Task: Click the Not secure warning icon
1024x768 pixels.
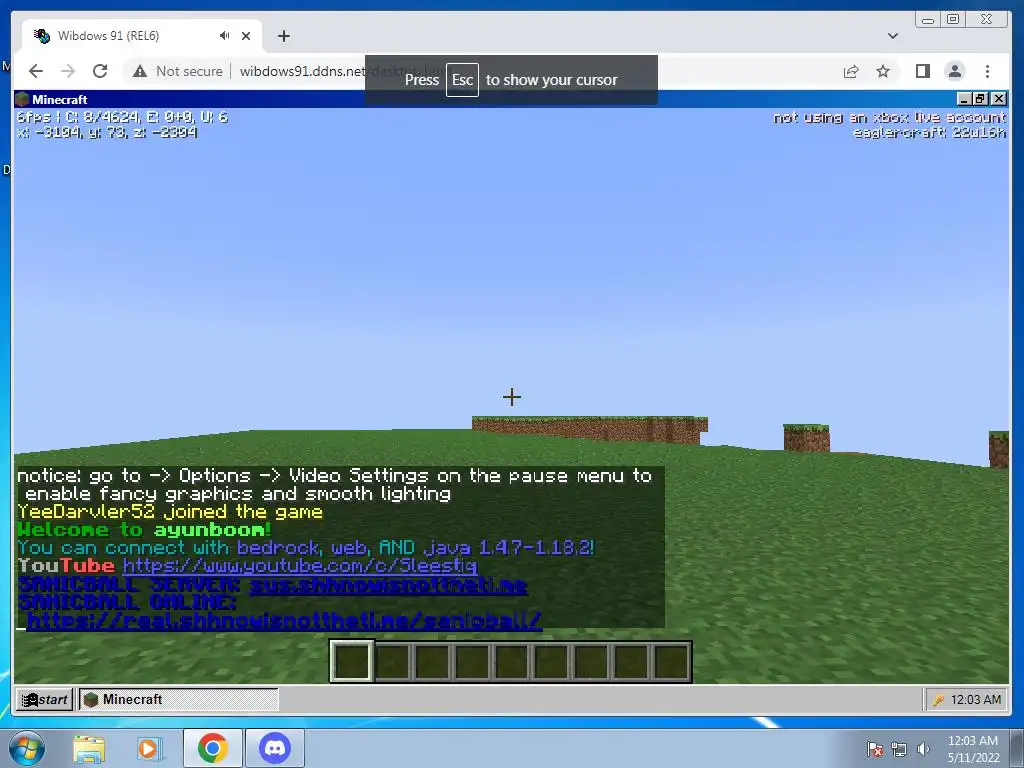Action: [x=140, y=71]
